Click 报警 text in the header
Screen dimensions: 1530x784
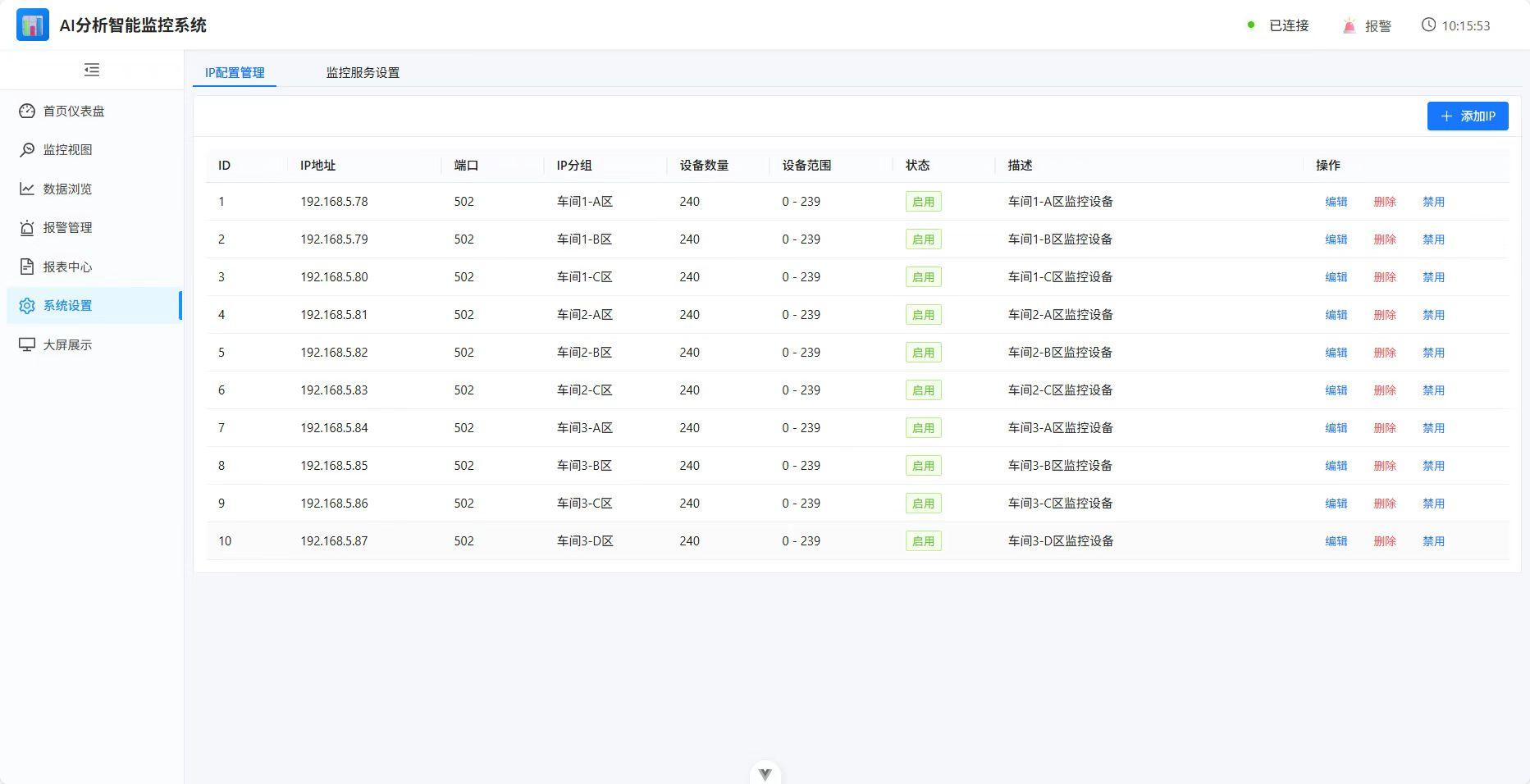[x=1378, y=25]
